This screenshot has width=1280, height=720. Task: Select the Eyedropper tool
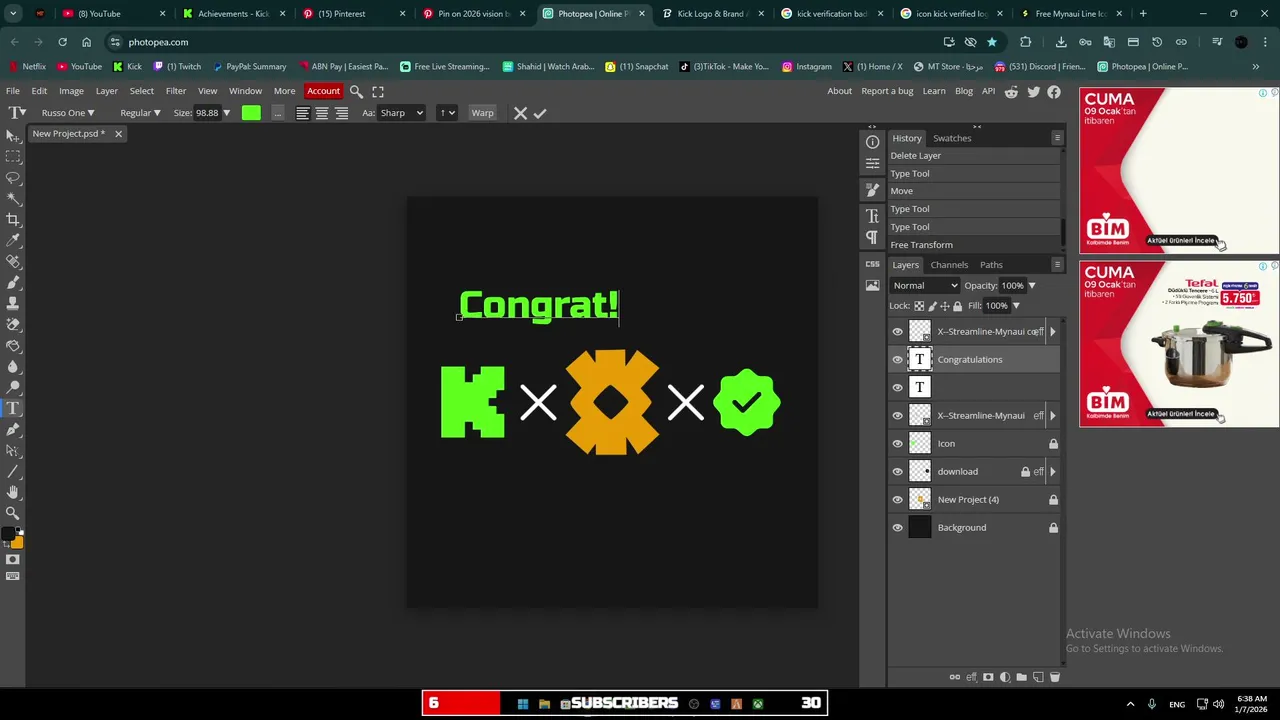pos(13,240)
